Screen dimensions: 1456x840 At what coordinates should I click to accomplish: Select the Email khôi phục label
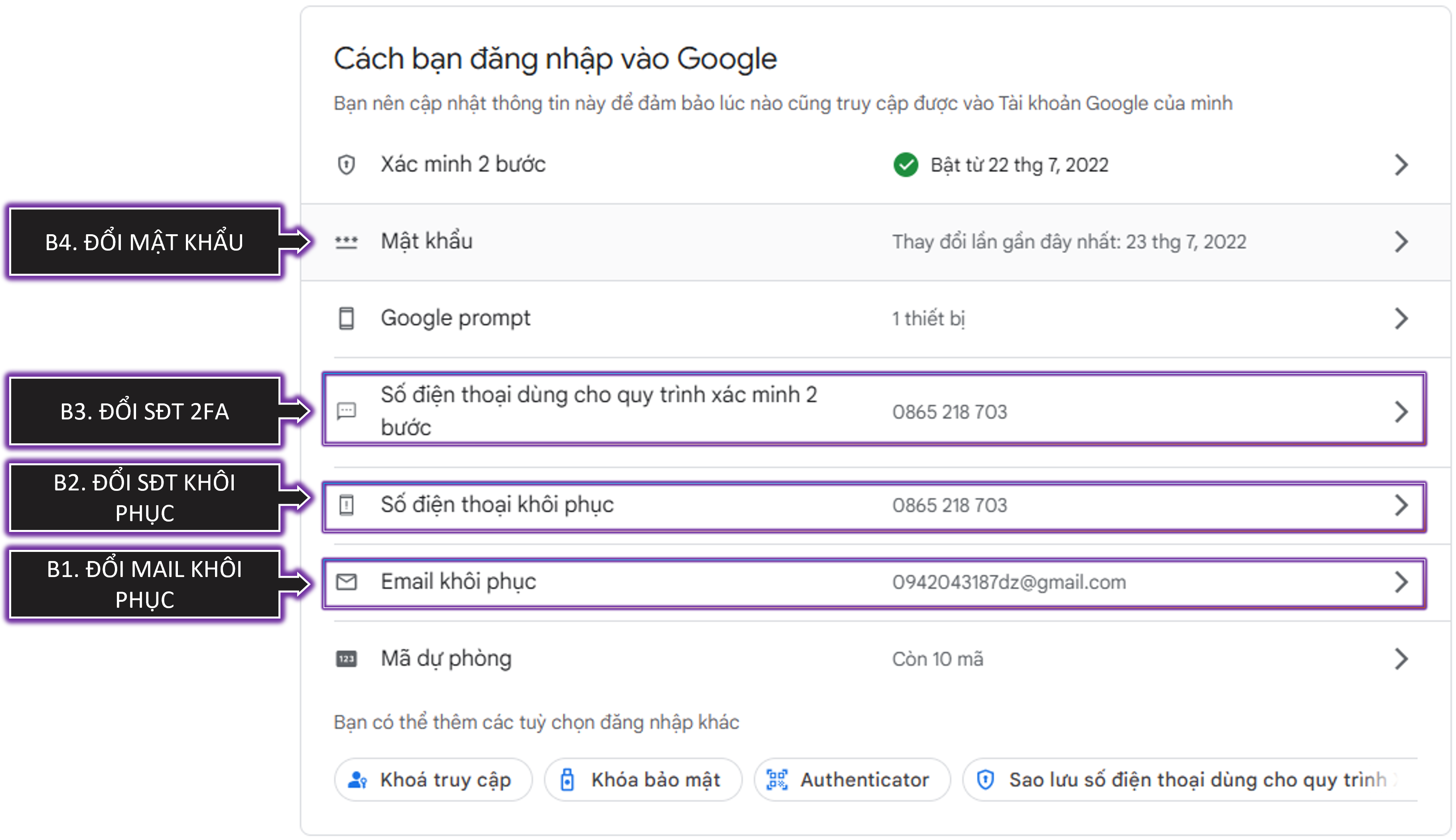pos(458,581)
